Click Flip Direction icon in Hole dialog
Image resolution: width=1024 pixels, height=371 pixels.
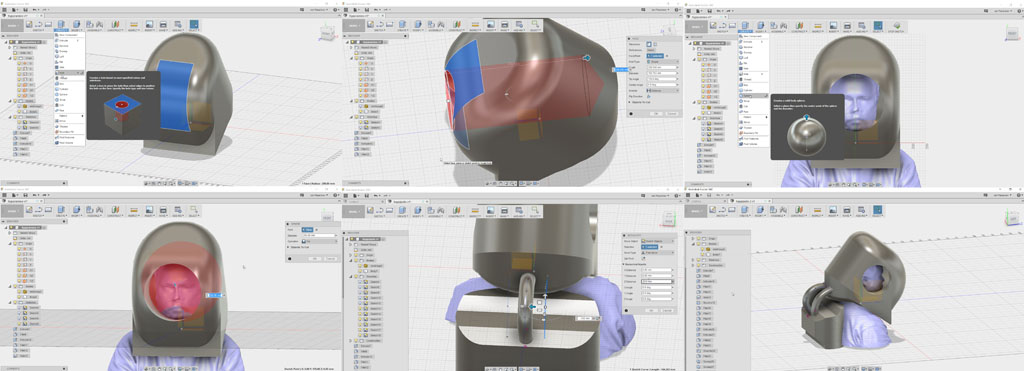[x=648, y=96]
